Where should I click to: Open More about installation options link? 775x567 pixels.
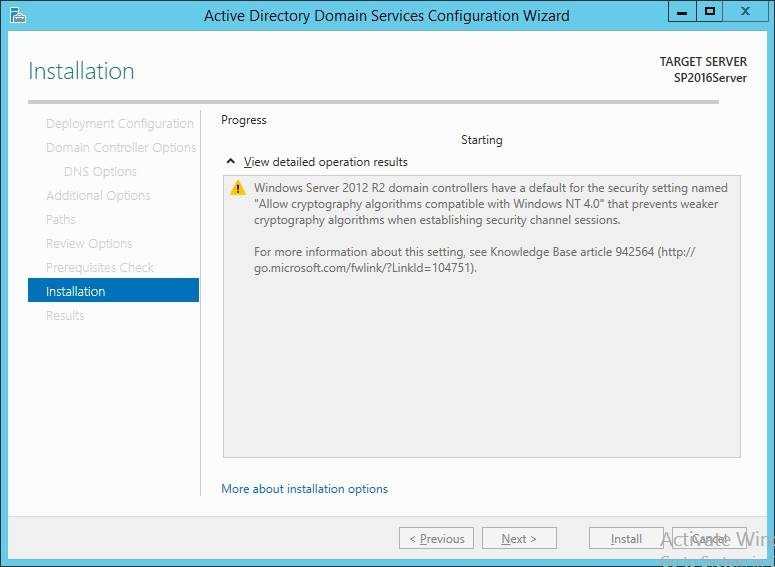[304, 489]
